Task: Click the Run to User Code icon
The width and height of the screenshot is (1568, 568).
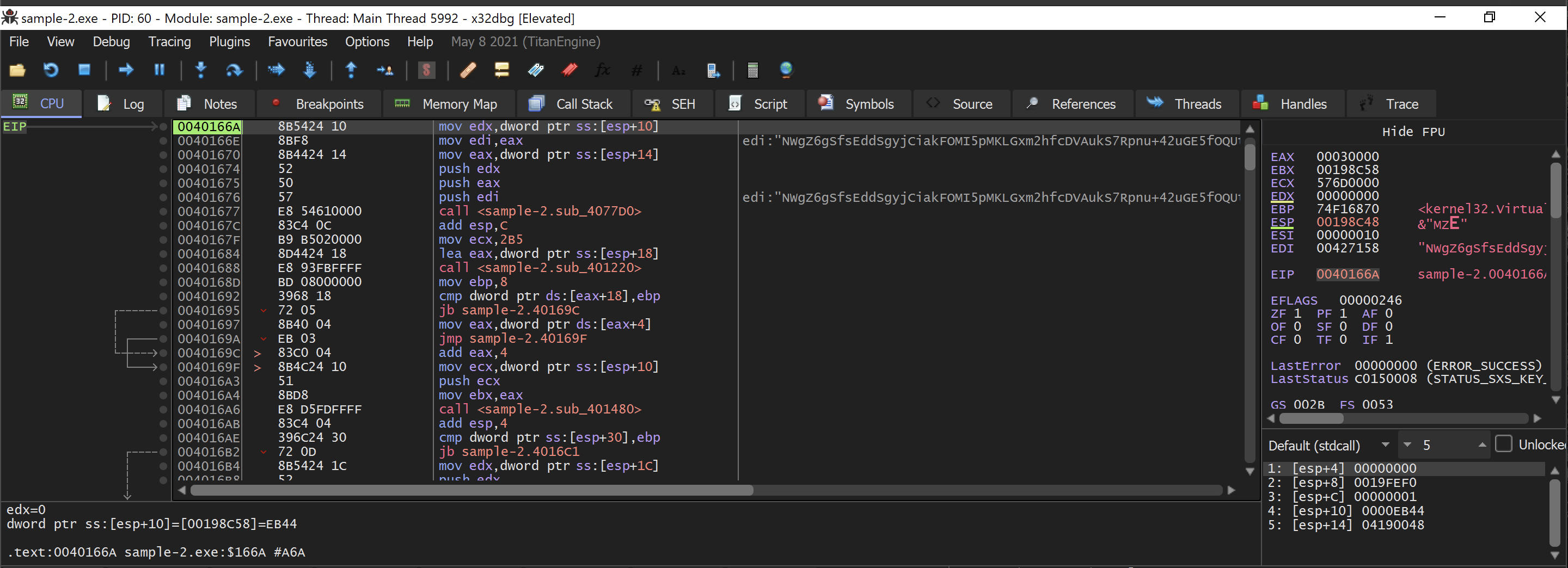Action: point(385,70)
